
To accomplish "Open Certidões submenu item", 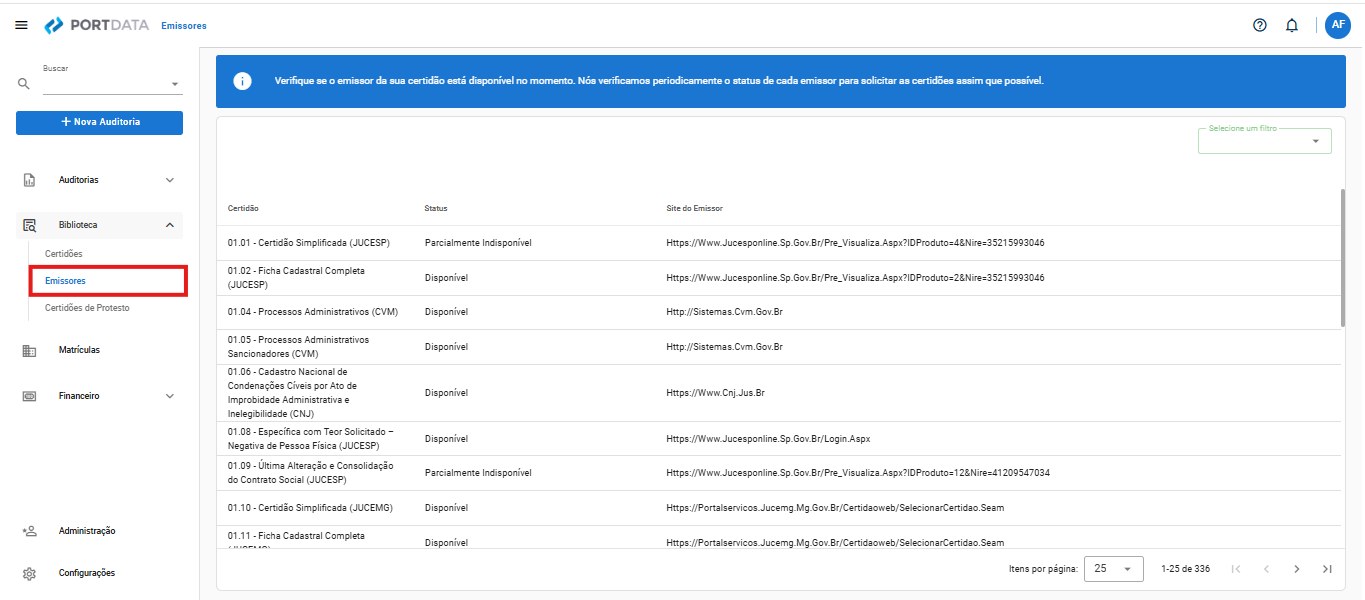I will click(64, 254).
